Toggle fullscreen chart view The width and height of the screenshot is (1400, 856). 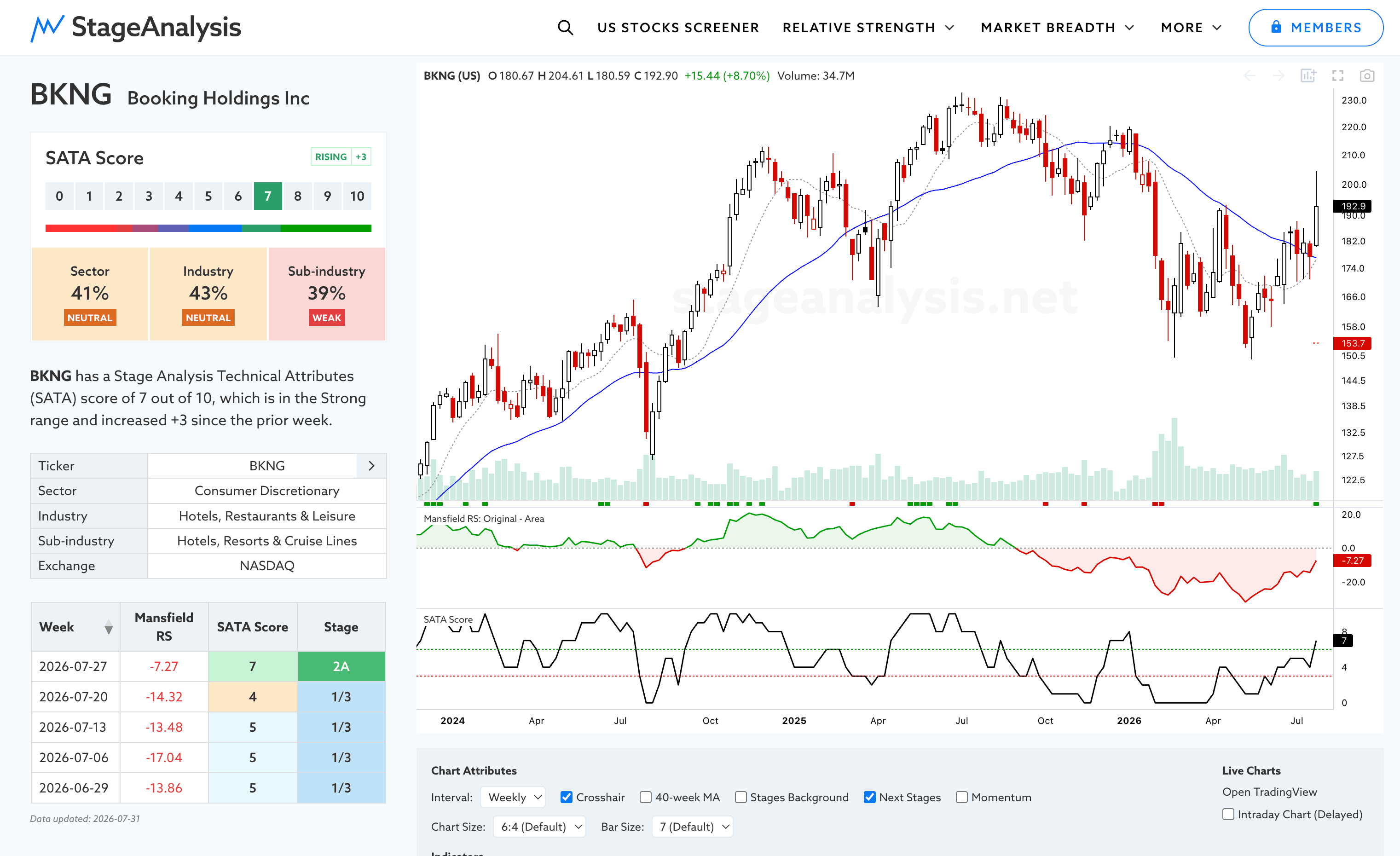(1338, 75)
